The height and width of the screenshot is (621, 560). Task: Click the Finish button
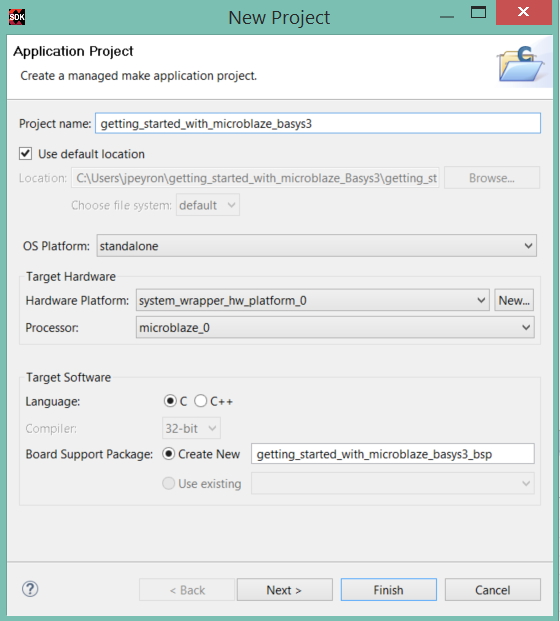[389, 590]
